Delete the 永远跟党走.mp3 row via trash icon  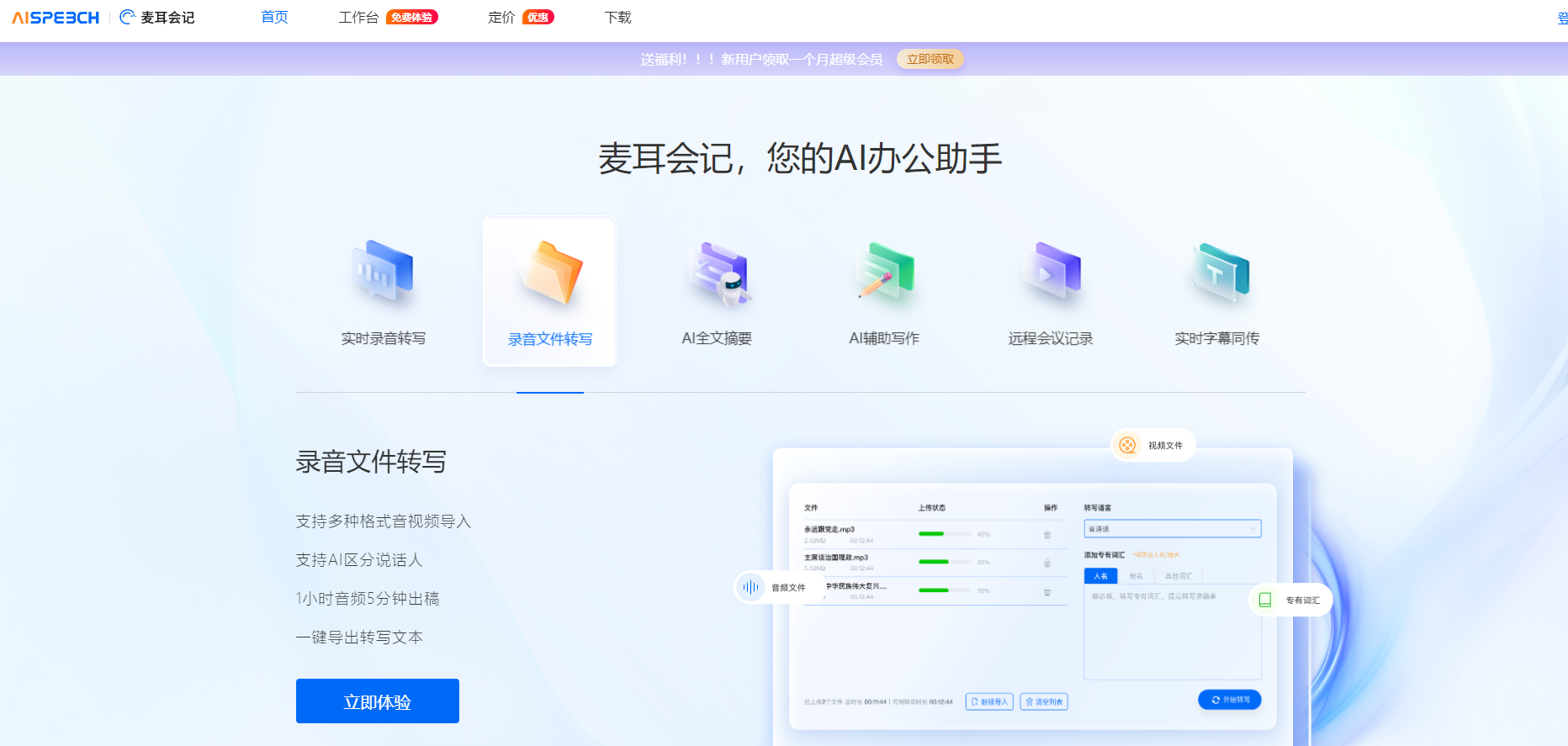[1047, 535]
